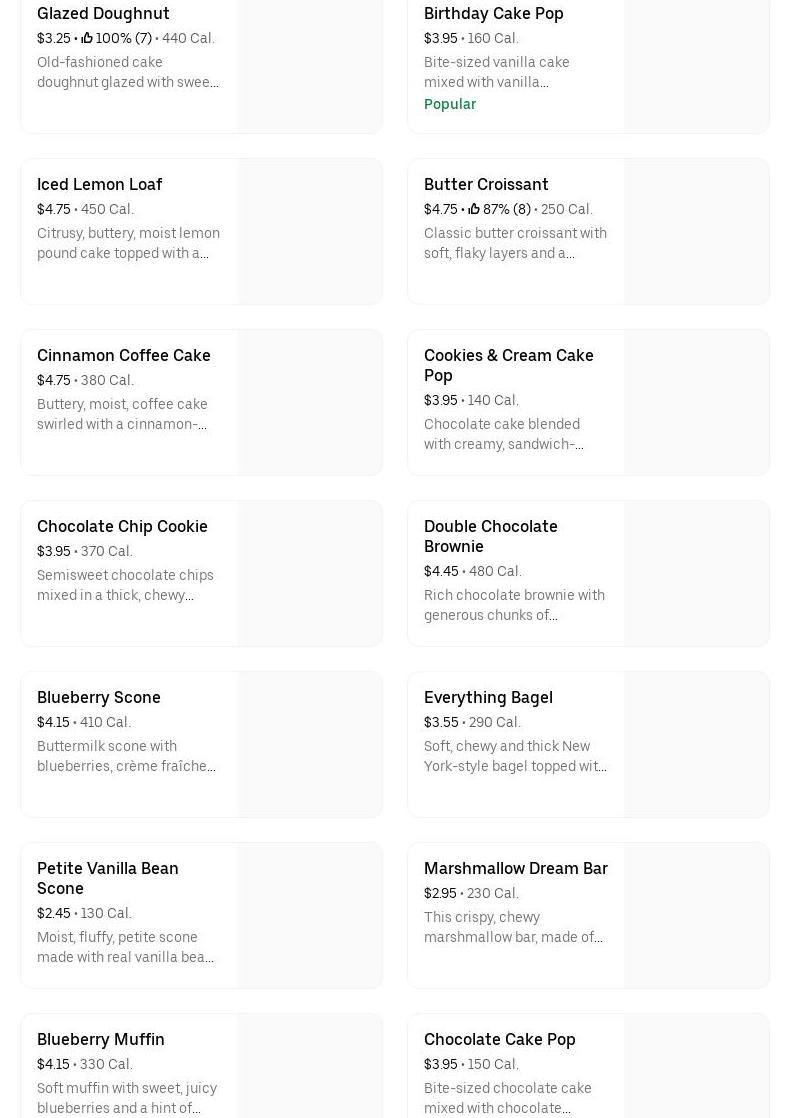Image resolution: width=804 pixels, height=1118 pixels.
Task: Select the Cookies & Cream Cake Pop title
Action: [x=508, y=365]
